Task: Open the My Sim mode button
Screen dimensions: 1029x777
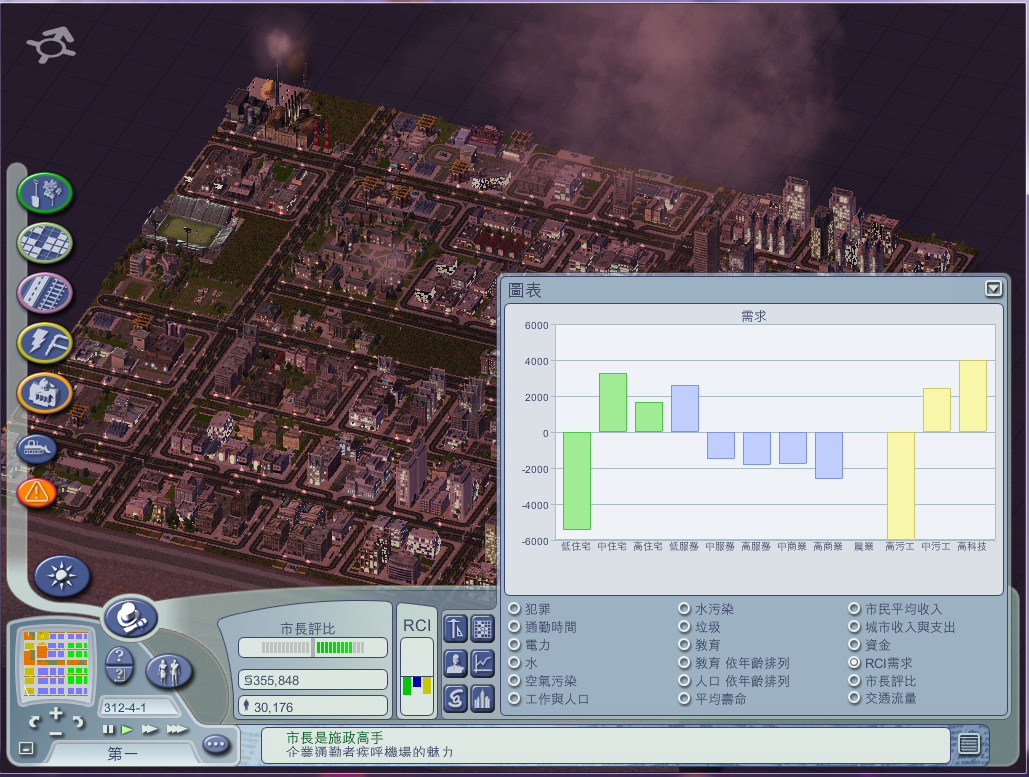Action: (x=170, y=669)
